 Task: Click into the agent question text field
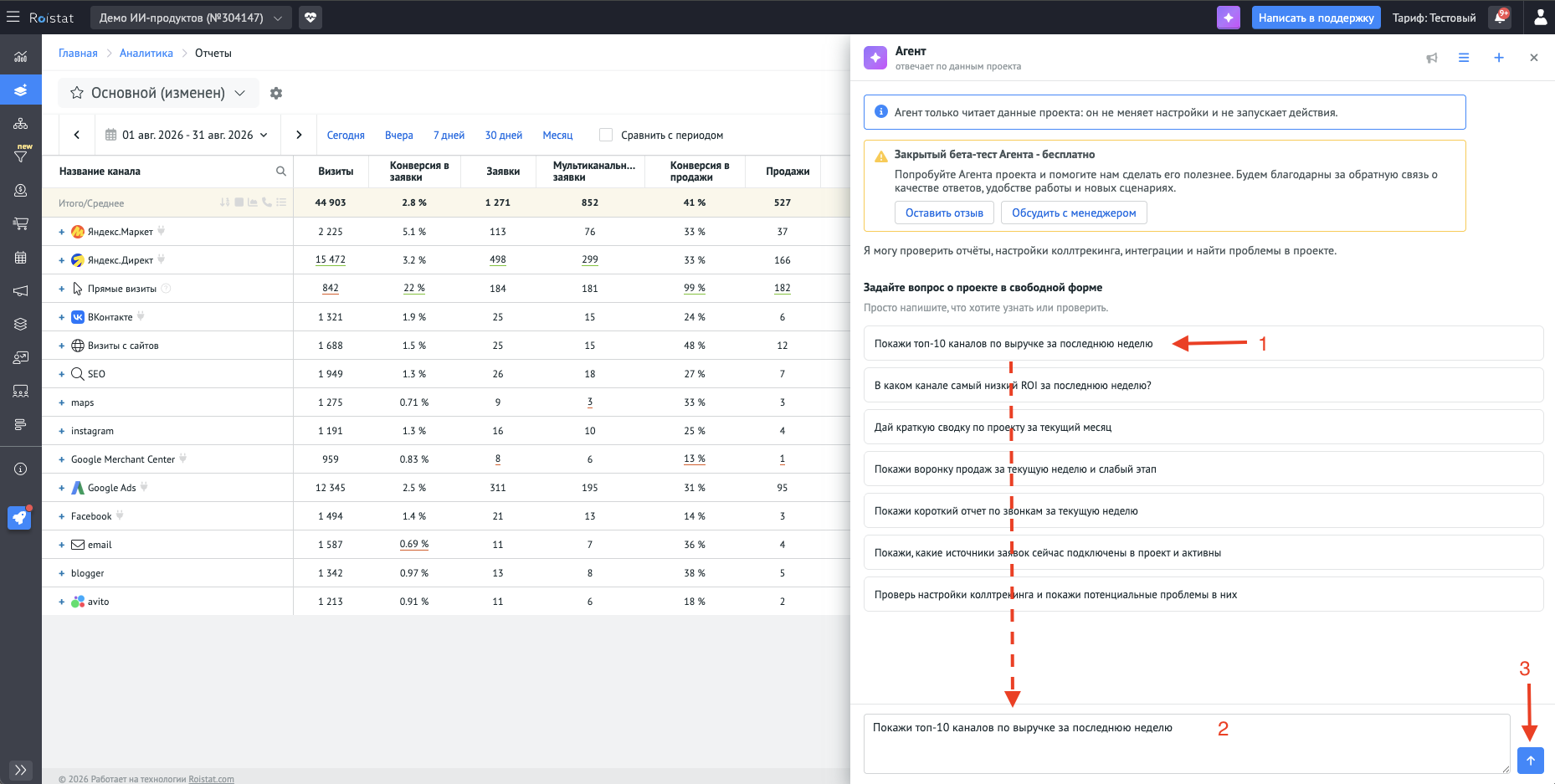1187,743
